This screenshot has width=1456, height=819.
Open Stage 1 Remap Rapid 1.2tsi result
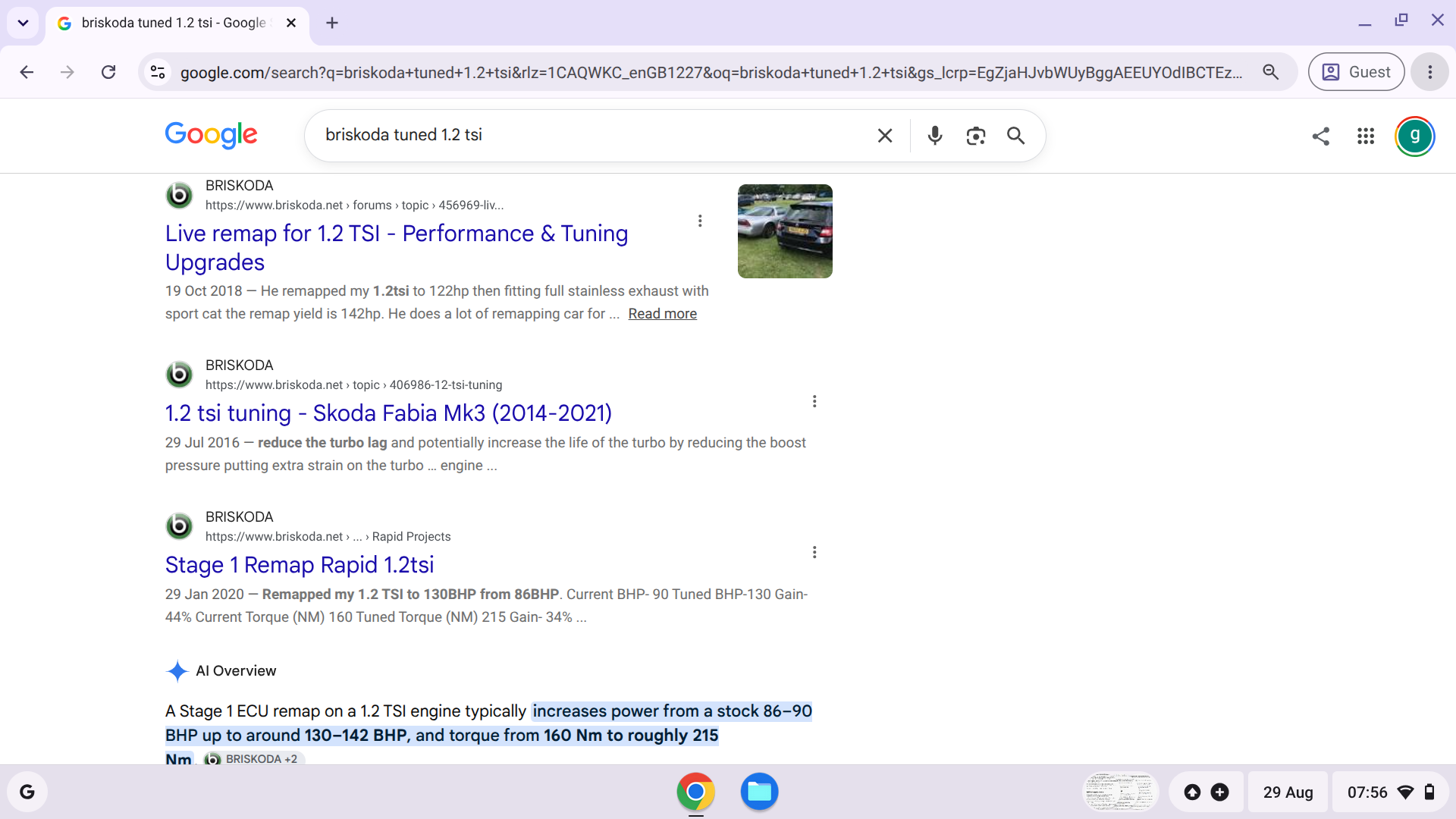tap(300, 565)
